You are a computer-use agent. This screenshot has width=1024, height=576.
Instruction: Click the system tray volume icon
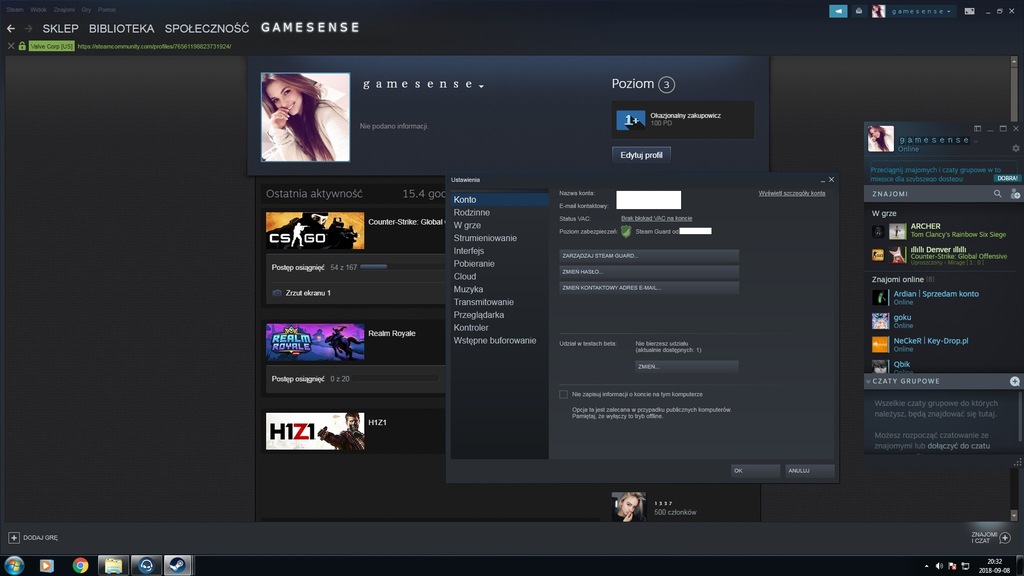(939, 566)
